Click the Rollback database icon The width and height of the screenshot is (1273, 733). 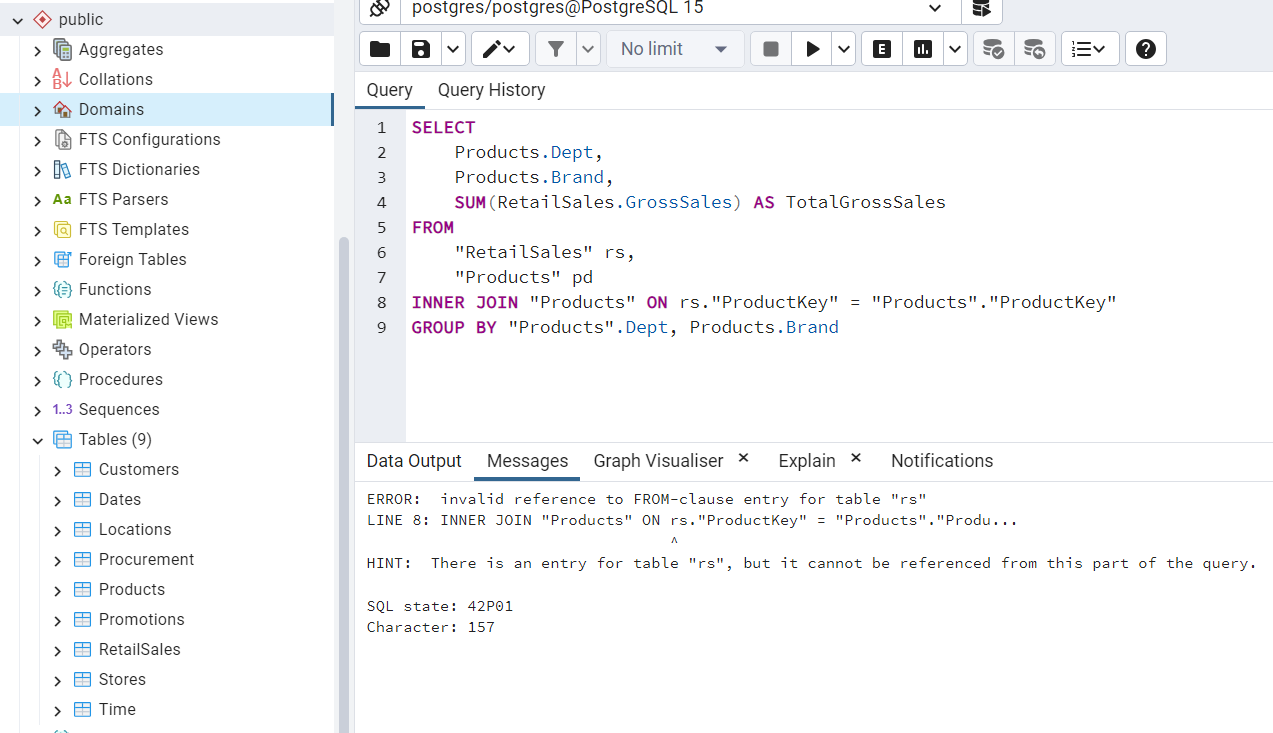click(x=1034, y=49)
